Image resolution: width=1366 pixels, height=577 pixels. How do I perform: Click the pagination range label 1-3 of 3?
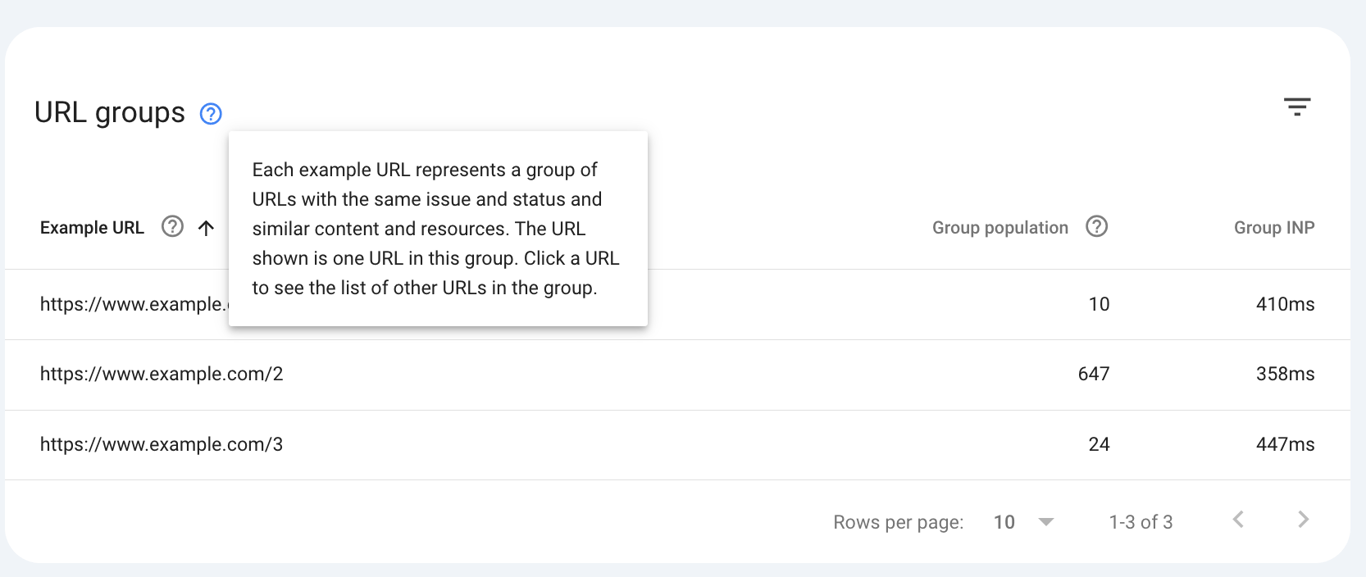click(1140, 521)
